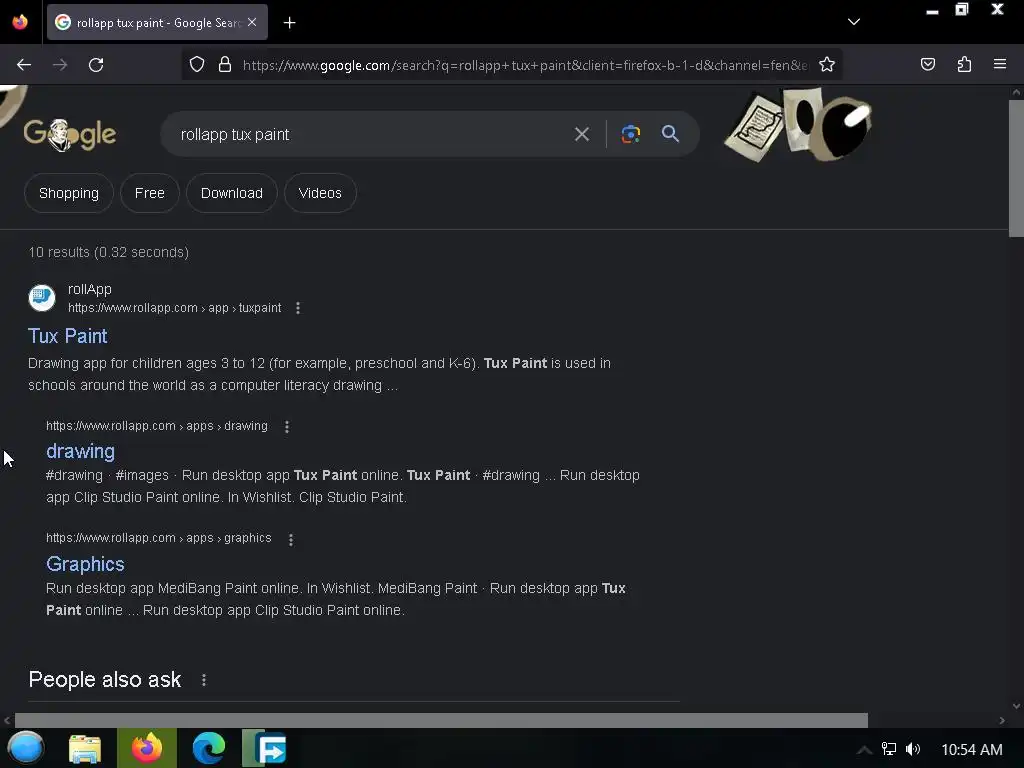The height and width of the screenshot is (768, 1024).
Task: Open more options for rollApp tuxpaint result
Action: tap(298, 308)
